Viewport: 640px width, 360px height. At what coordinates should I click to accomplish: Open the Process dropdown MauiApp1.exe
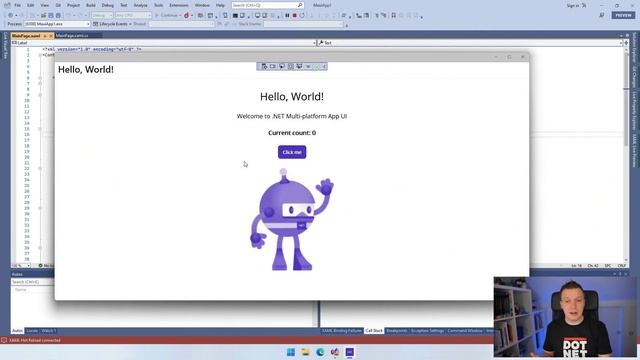click(x=57, y=24)
